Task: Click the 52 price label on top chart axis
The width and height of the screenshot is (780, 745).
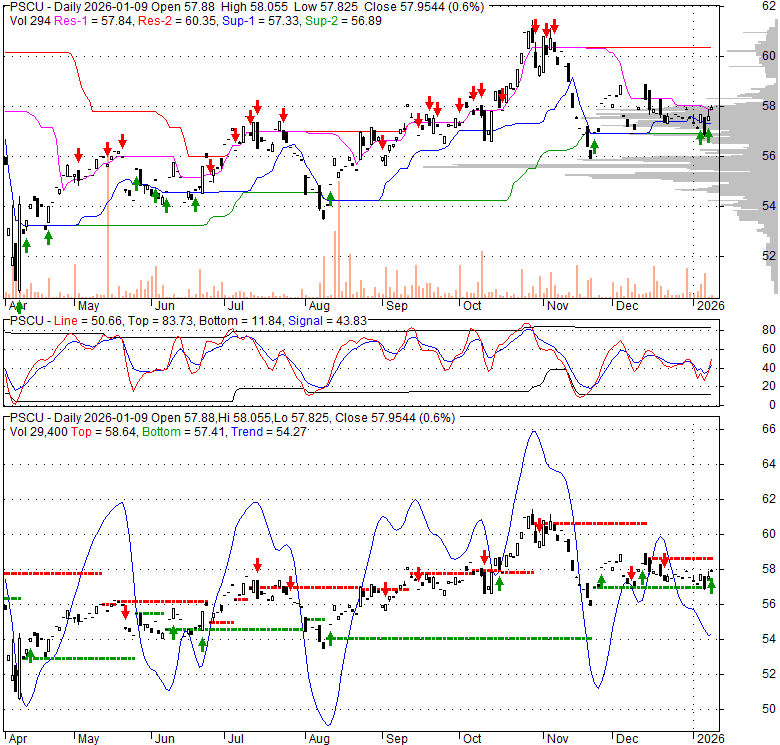Action: [769, 256]
